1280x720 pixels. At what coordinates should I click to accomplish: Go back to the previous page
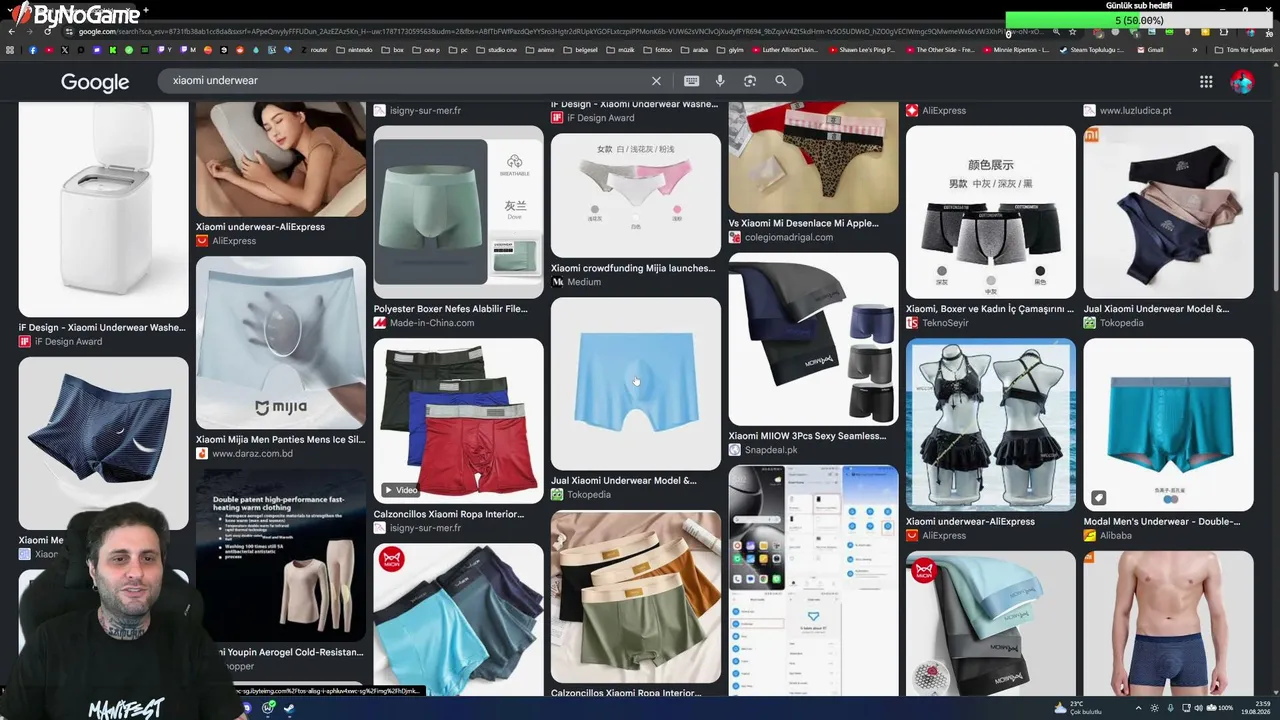10,31
